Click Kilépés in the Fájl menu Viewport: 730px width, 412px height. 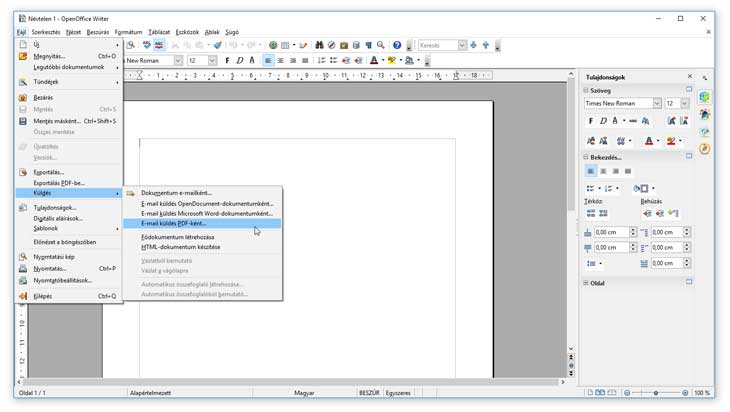pyautogui.click(x=69, y=296)
